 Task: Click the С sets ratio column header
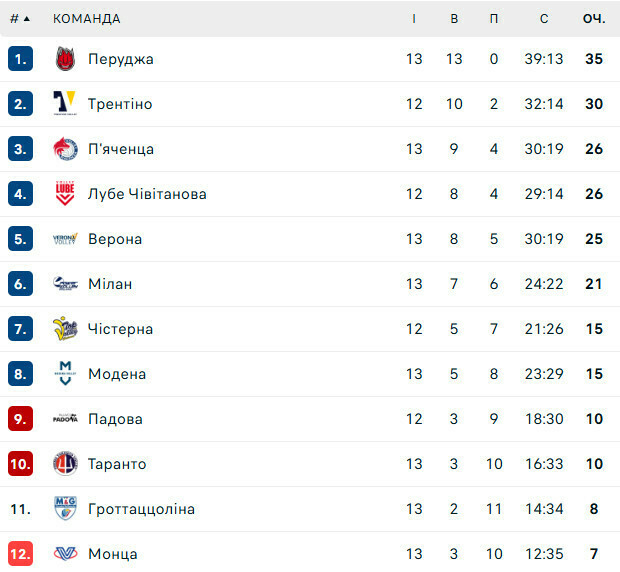544,18
